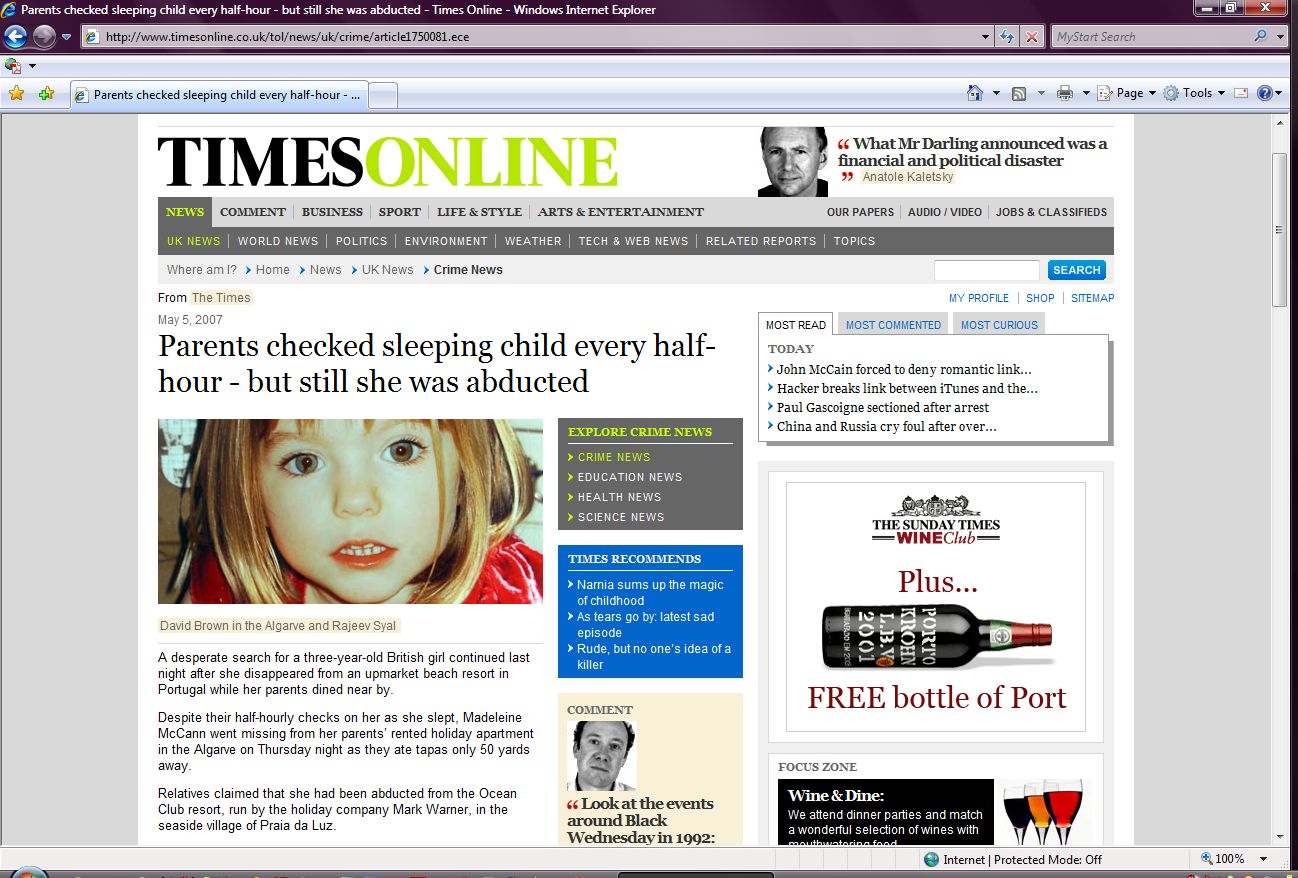Click the Print icon in toolbar

click(1065, 93)
